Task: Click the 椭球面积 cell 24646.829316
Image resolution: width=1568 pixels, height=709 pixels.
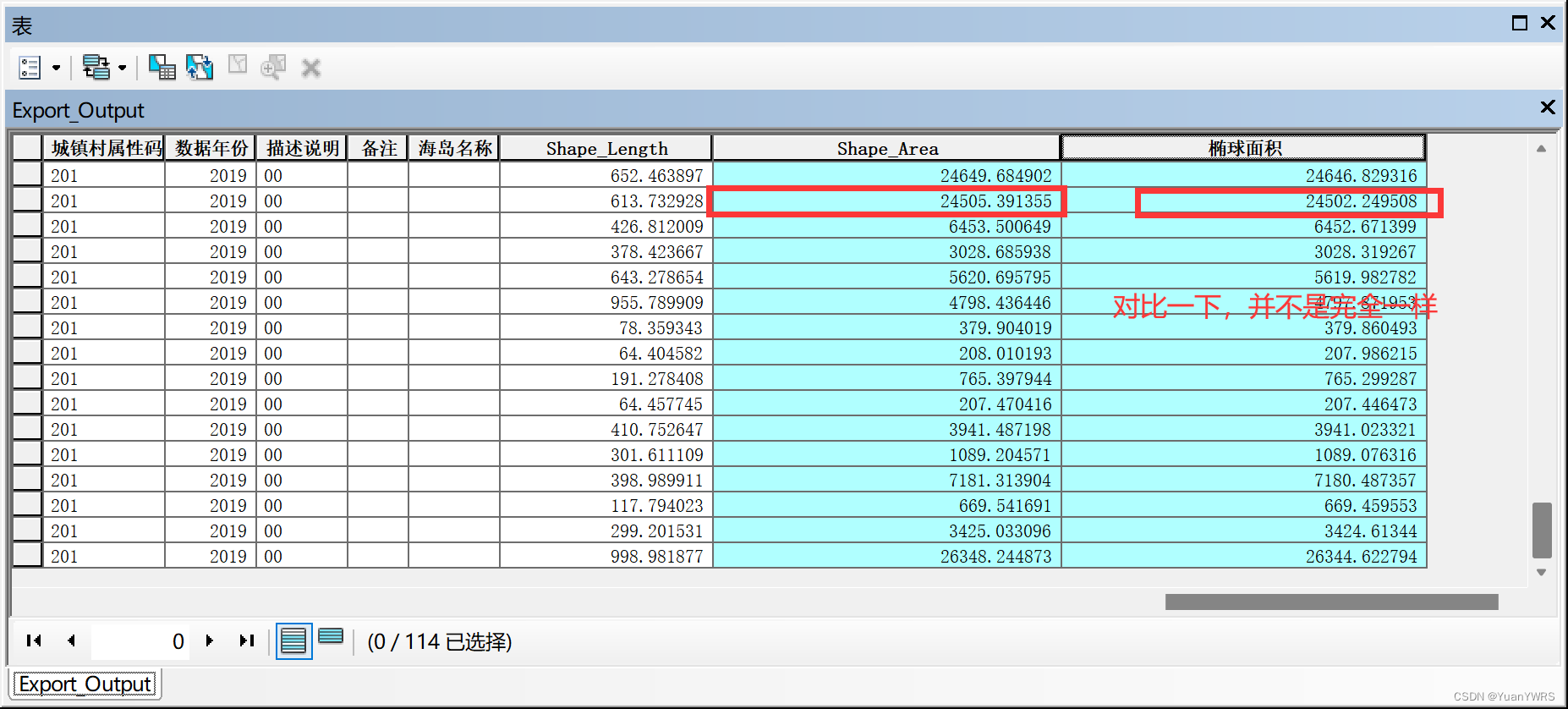Action: coord(1244,175)
